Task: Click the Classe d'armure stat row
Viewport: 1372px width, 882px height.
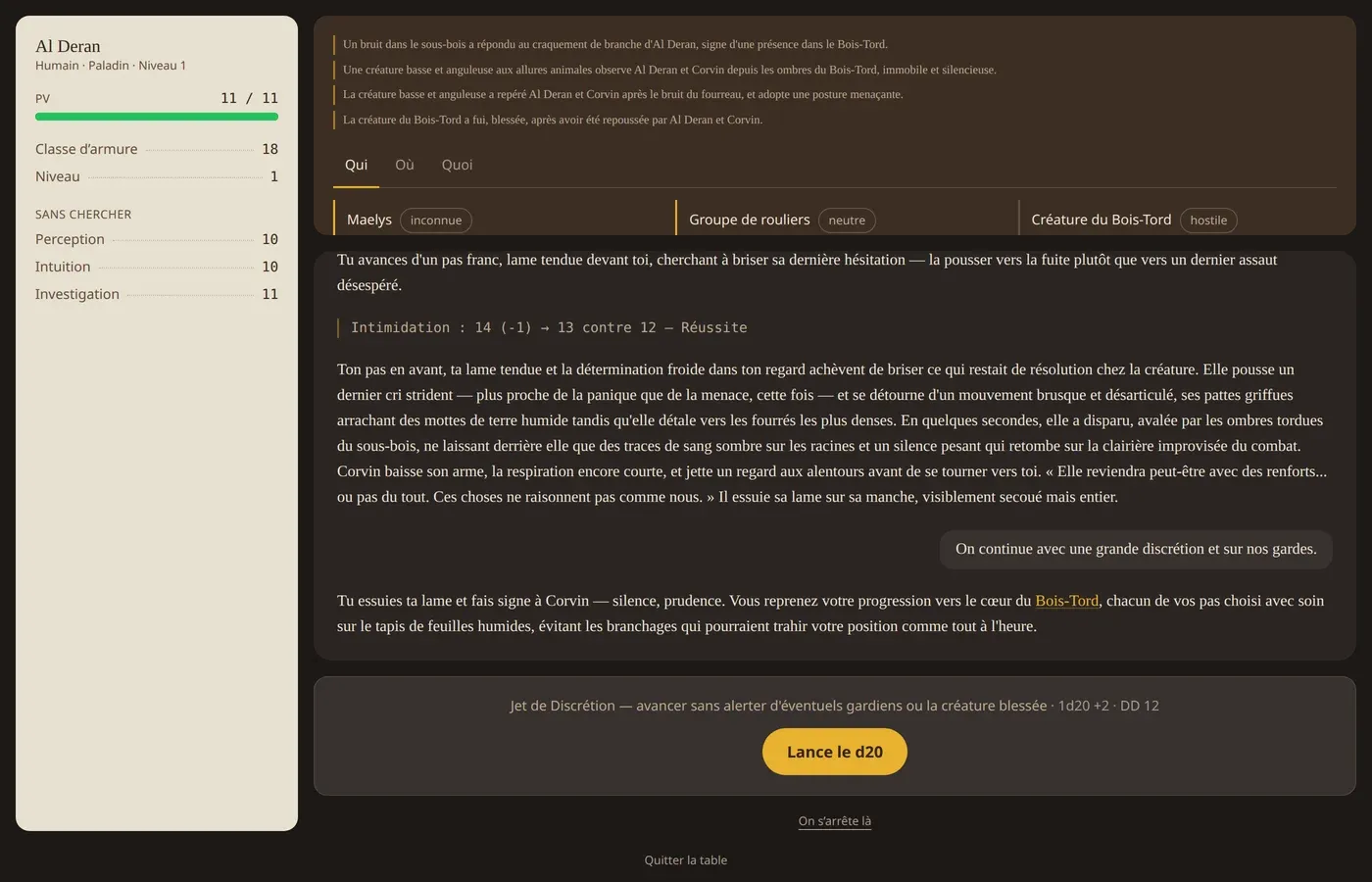Action: [157, 149]
